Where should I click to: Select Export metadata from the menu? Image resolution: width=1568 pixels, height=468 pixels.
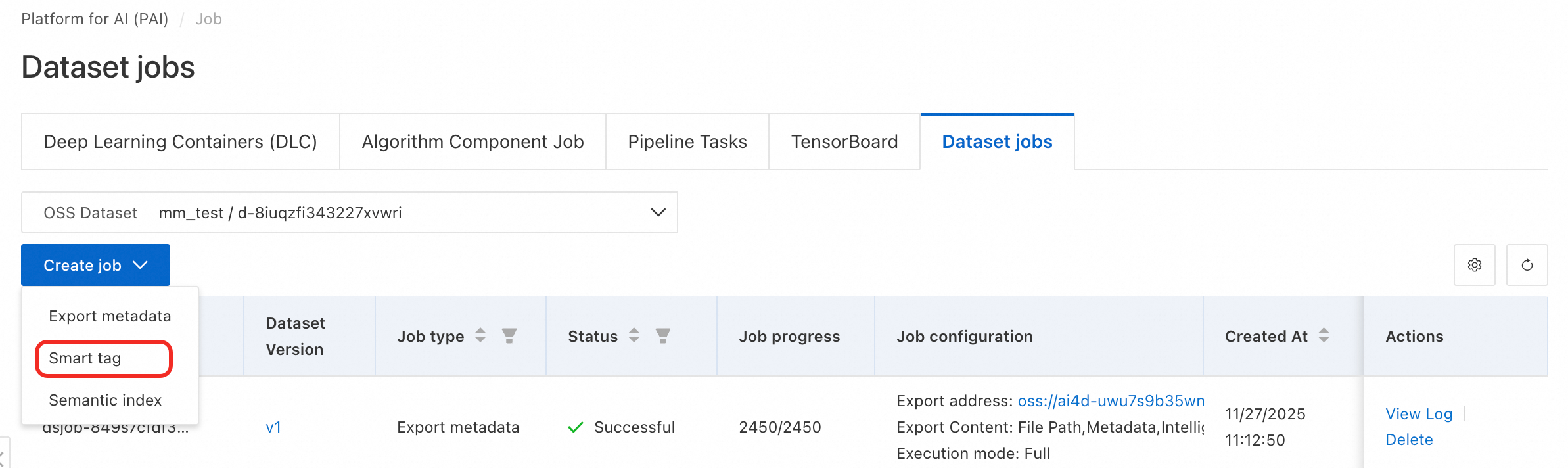(110, 316)
